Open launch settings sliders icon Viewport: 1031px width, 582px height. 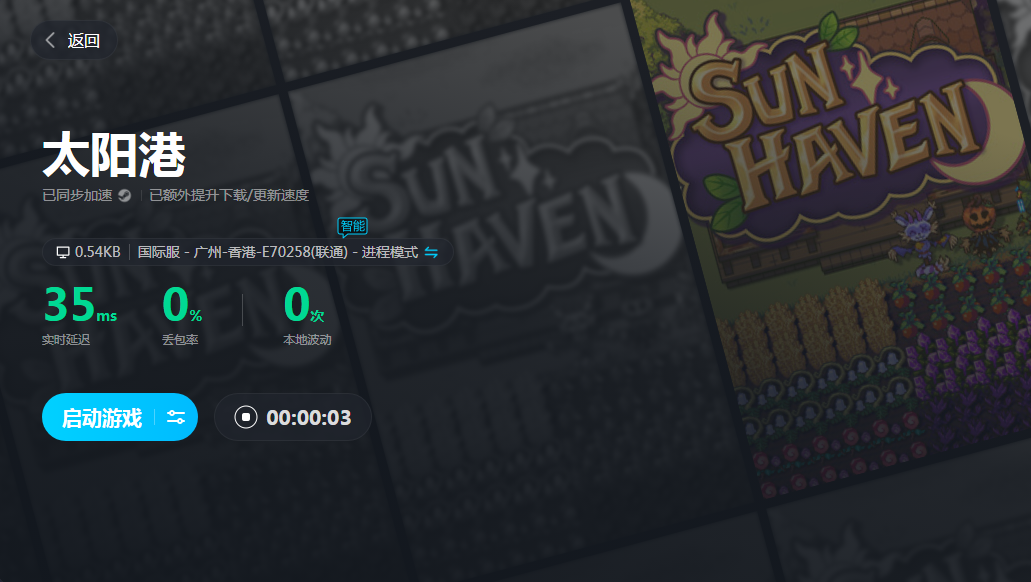click(x=176, y=417)
